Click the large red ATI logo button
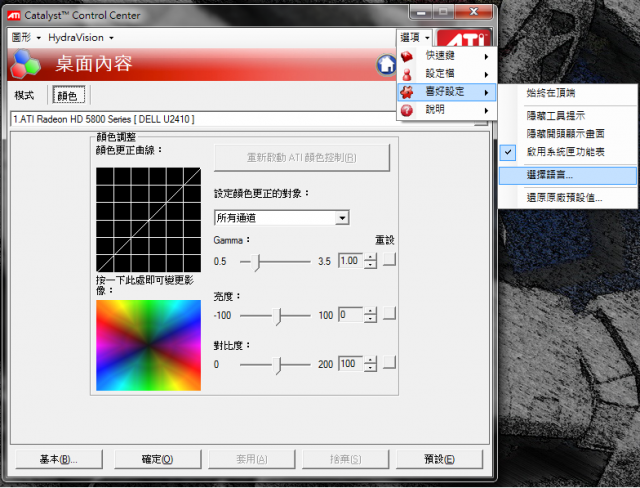640x488 pixels. [x=463, y=39]
